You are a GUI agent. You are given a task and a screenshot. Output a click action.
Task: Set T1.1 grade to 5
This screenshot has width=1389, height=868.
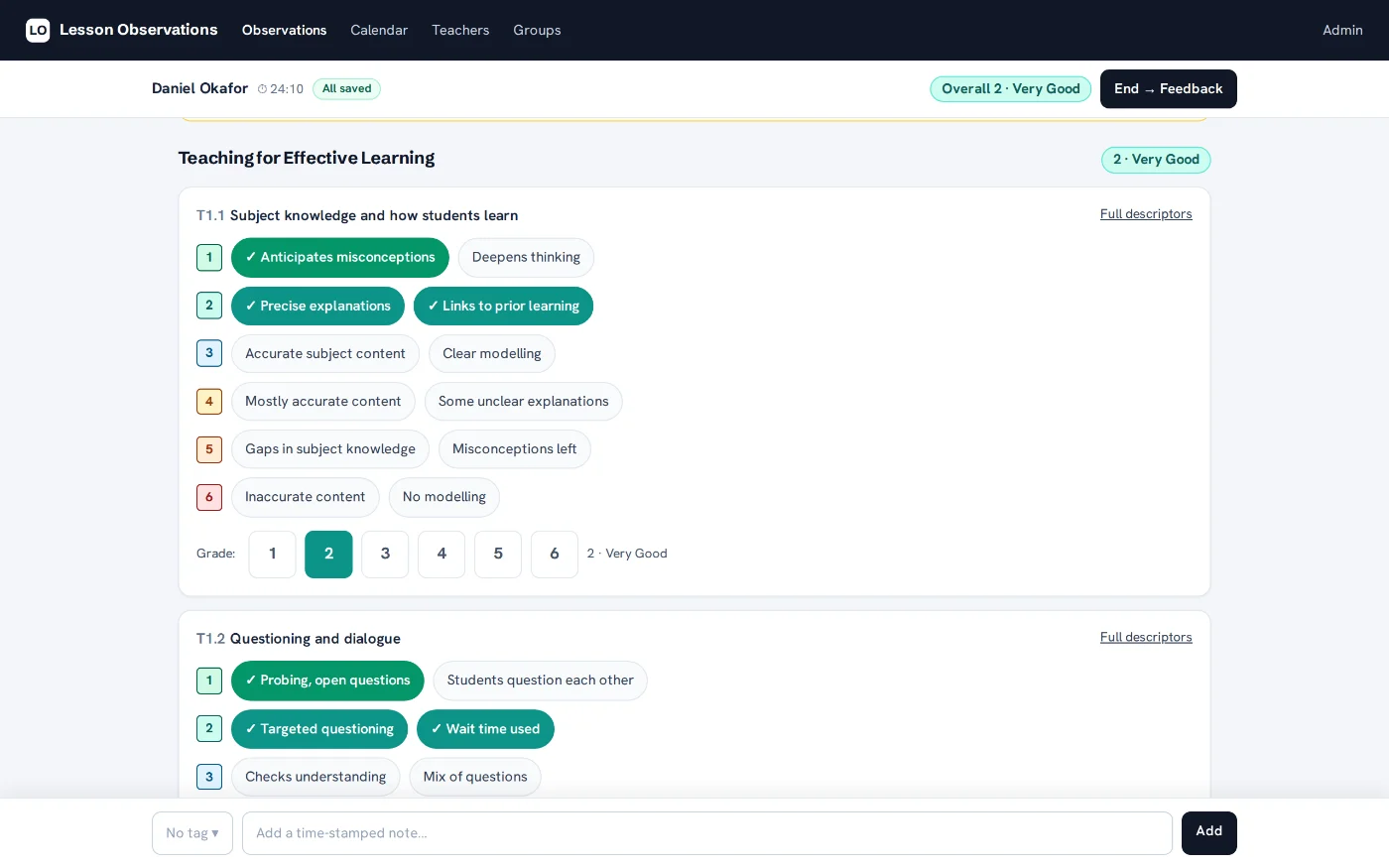coord(498,555)
